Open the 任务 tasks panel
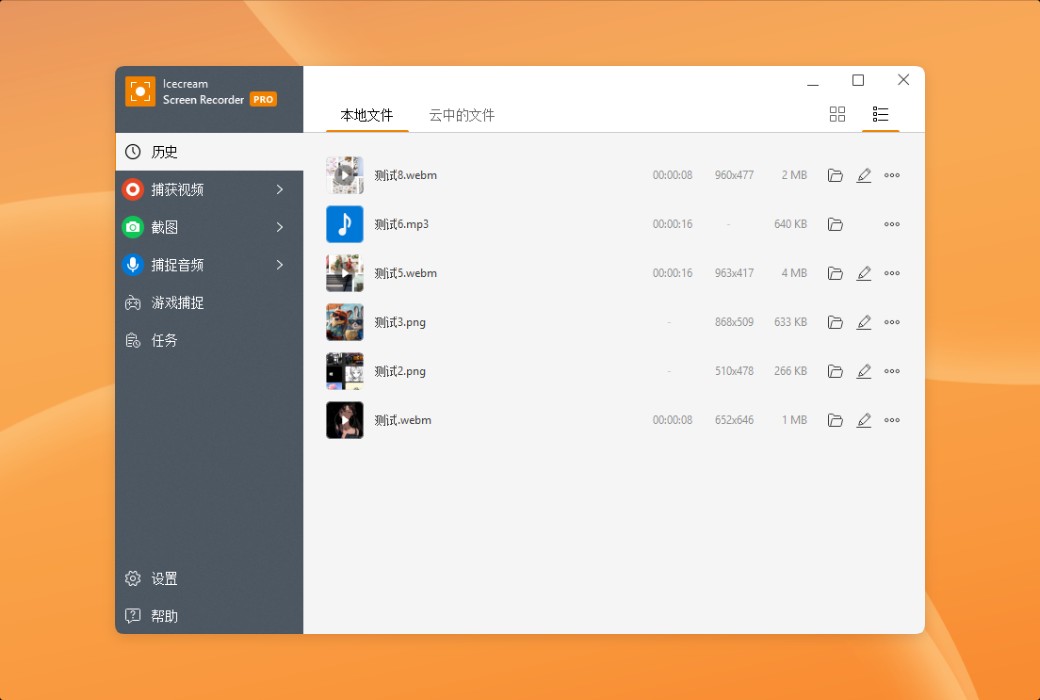Viewport: 1040px width, 700px height. (165, 340)
